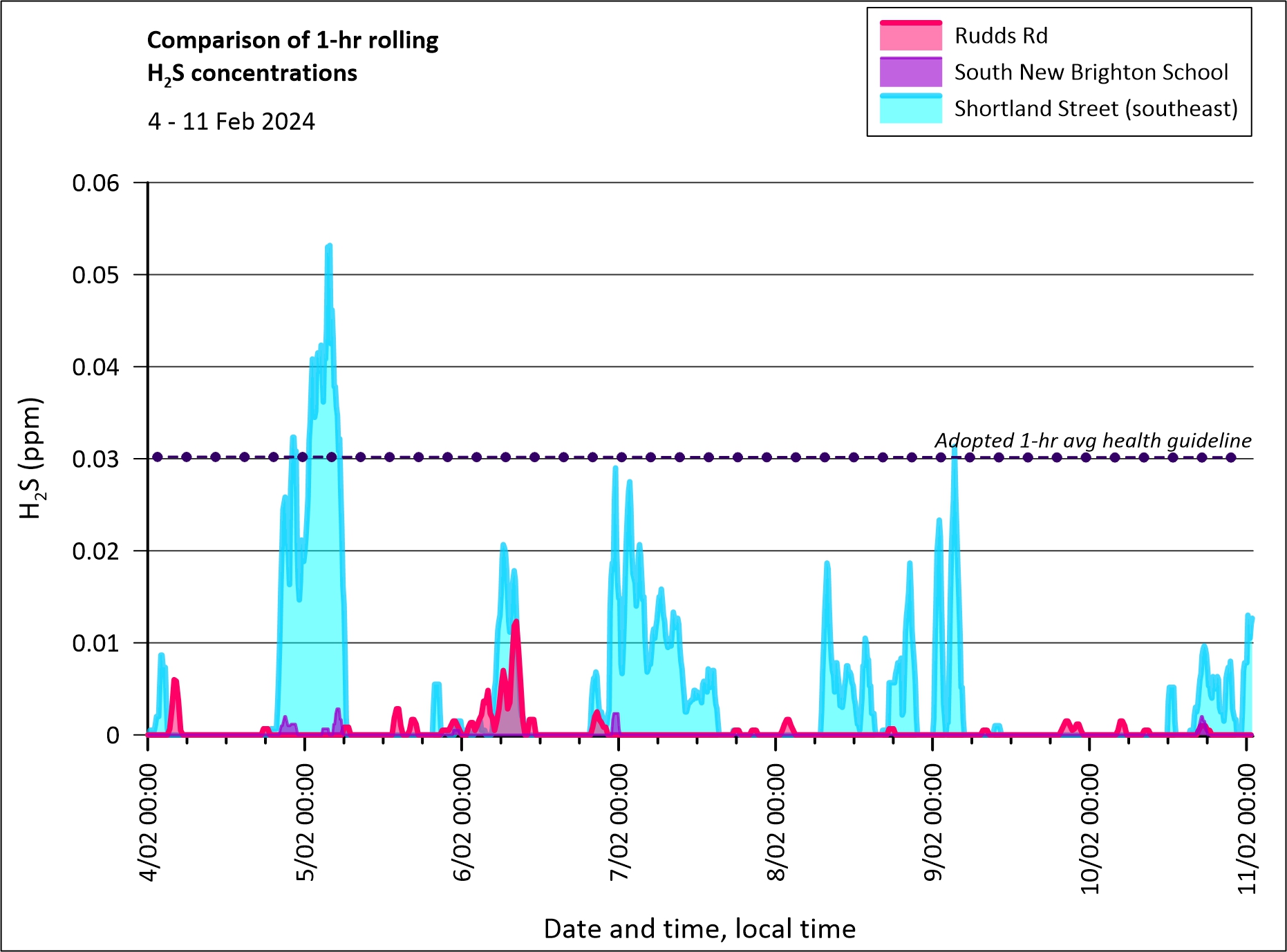Screen dimensions: 1287x952
Task: Click the Shortland Street cyan legend swatch
Action: coord(910,109)
